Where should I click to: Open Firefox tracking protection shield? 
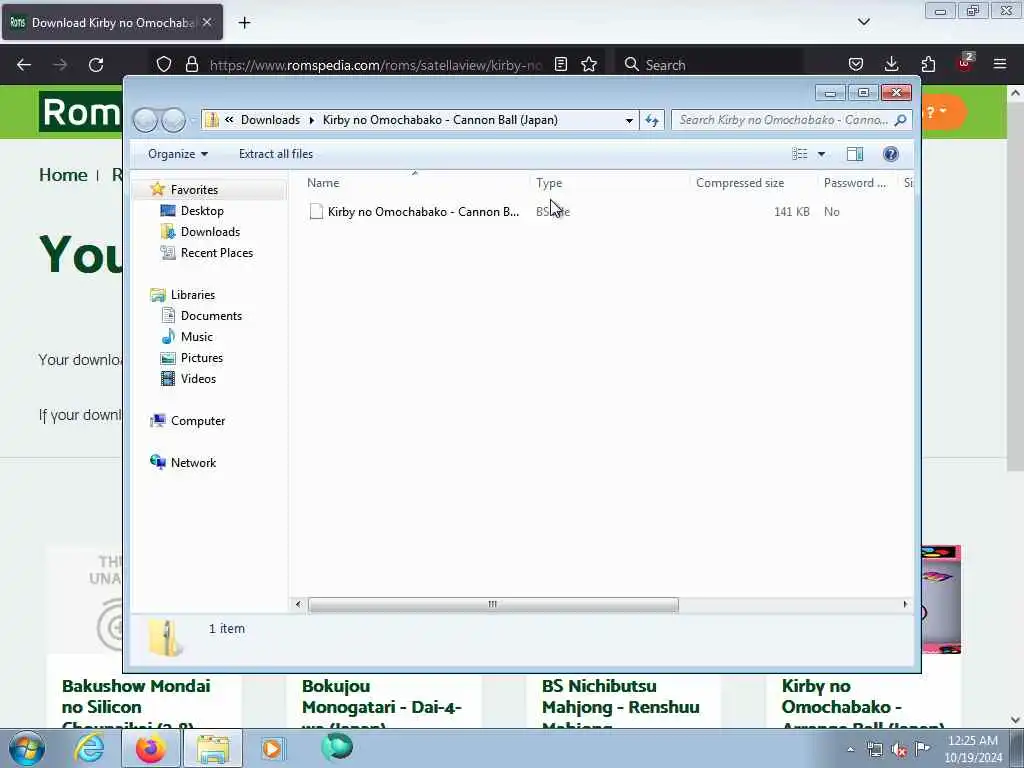coord(164,64)
